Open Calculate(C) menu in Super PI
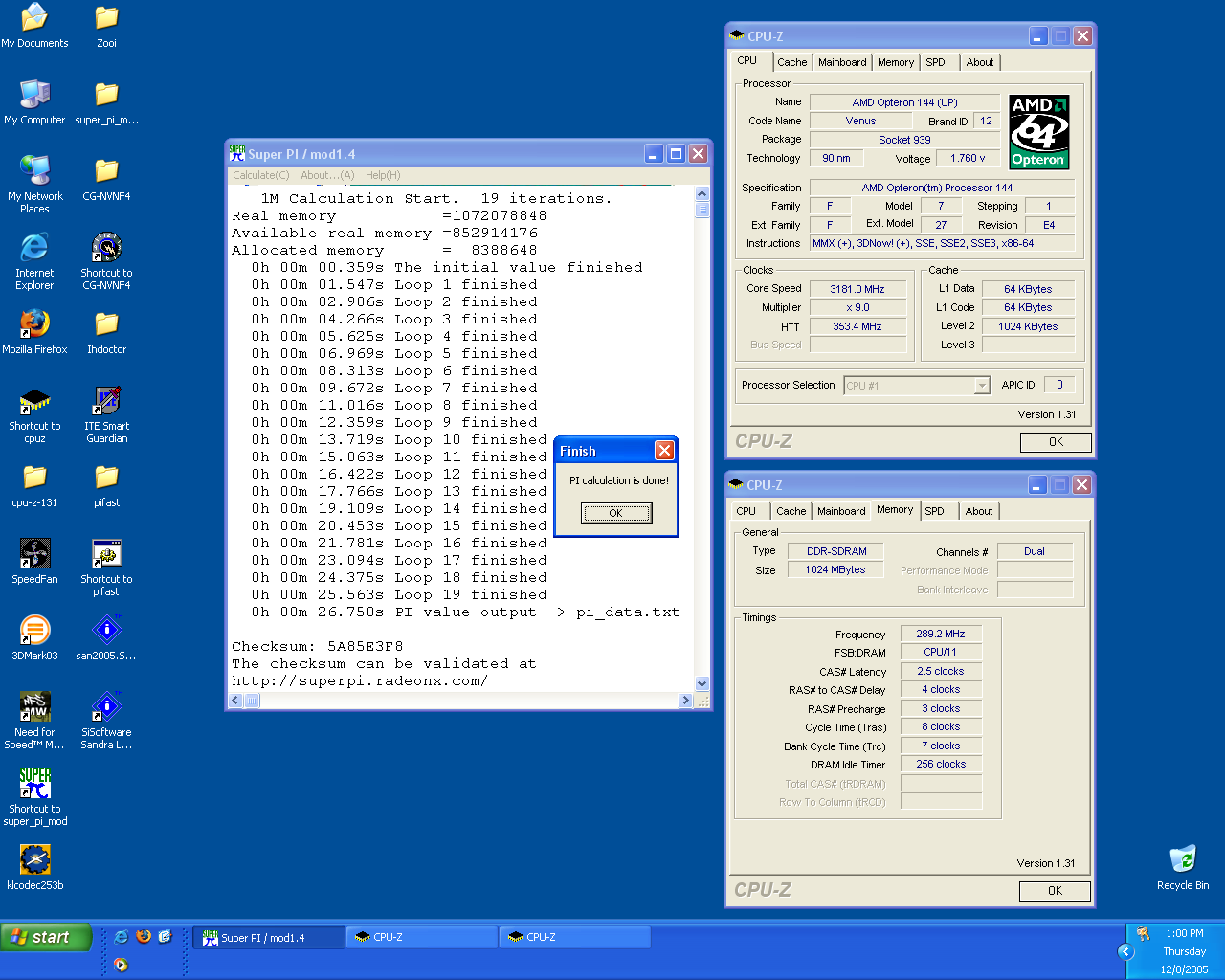This screenshot has height=980, width=1225. tap(261, 175)
